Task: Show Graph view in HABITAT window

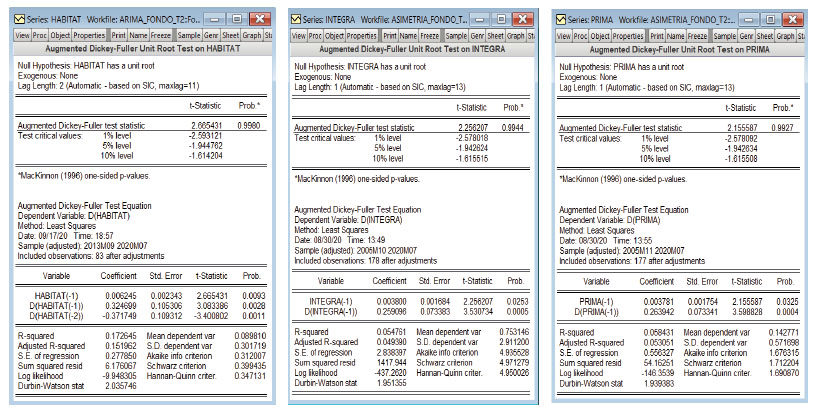Action: 252,35
